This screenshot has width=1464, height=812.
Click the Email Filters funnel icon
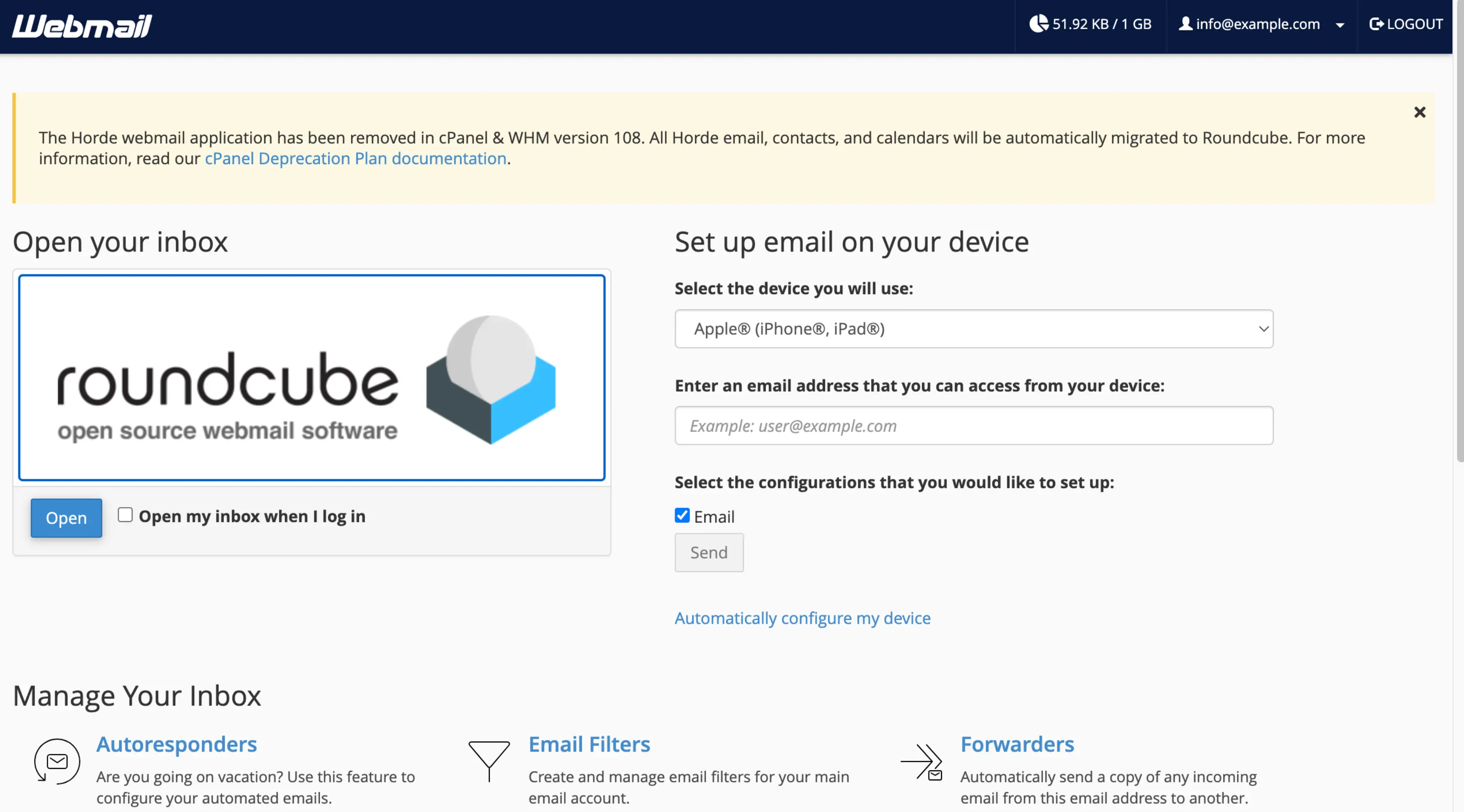point(489,761)
